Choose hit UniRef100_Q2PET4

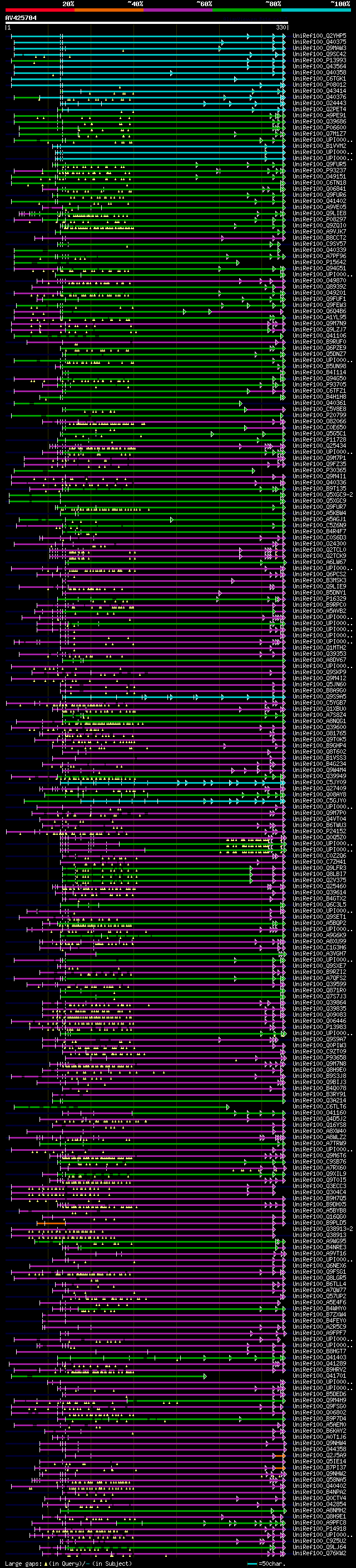tap(319, 109)
